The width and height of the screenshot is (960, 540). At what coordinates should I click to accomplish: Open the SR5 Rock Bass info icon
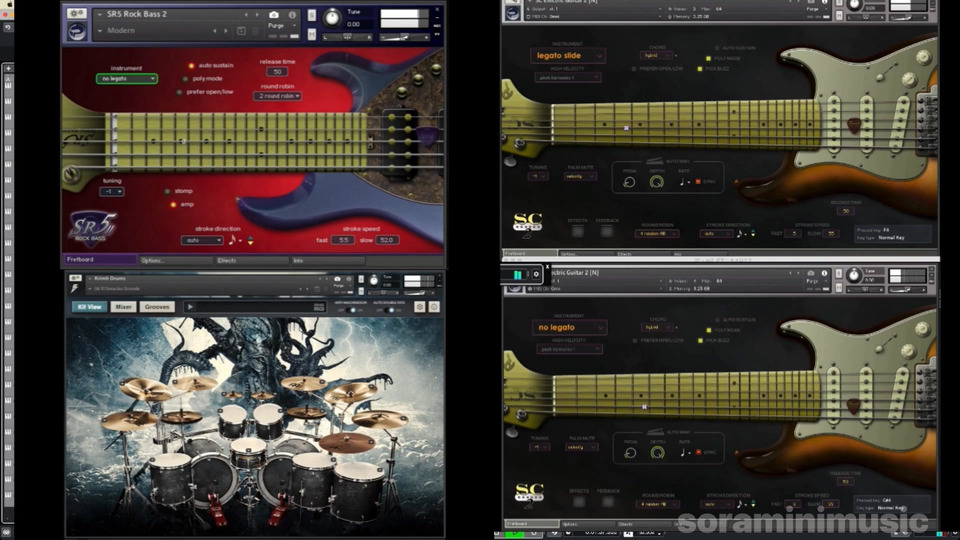[292, 15]
